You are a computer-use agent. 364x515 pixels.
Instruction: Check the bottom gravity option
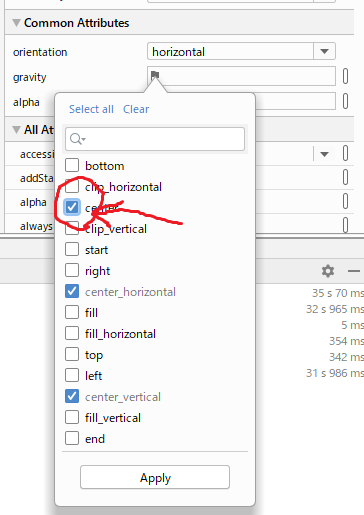coord(72,165)
